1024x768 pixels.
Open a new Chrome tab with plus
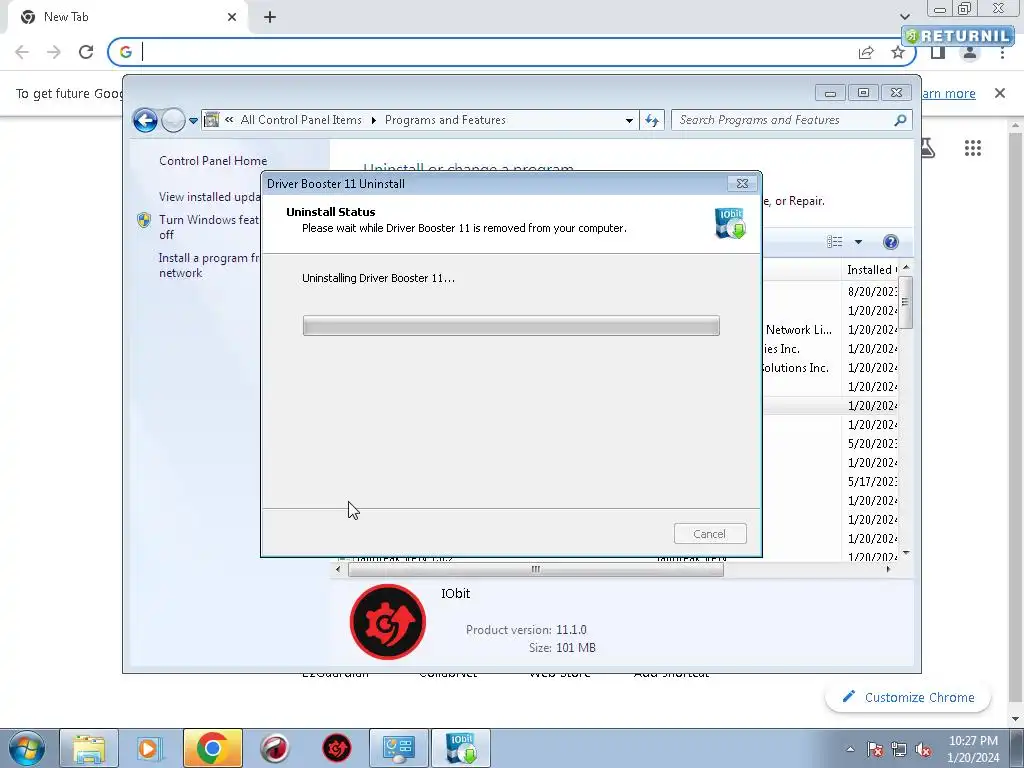click(x=270, y=17)
